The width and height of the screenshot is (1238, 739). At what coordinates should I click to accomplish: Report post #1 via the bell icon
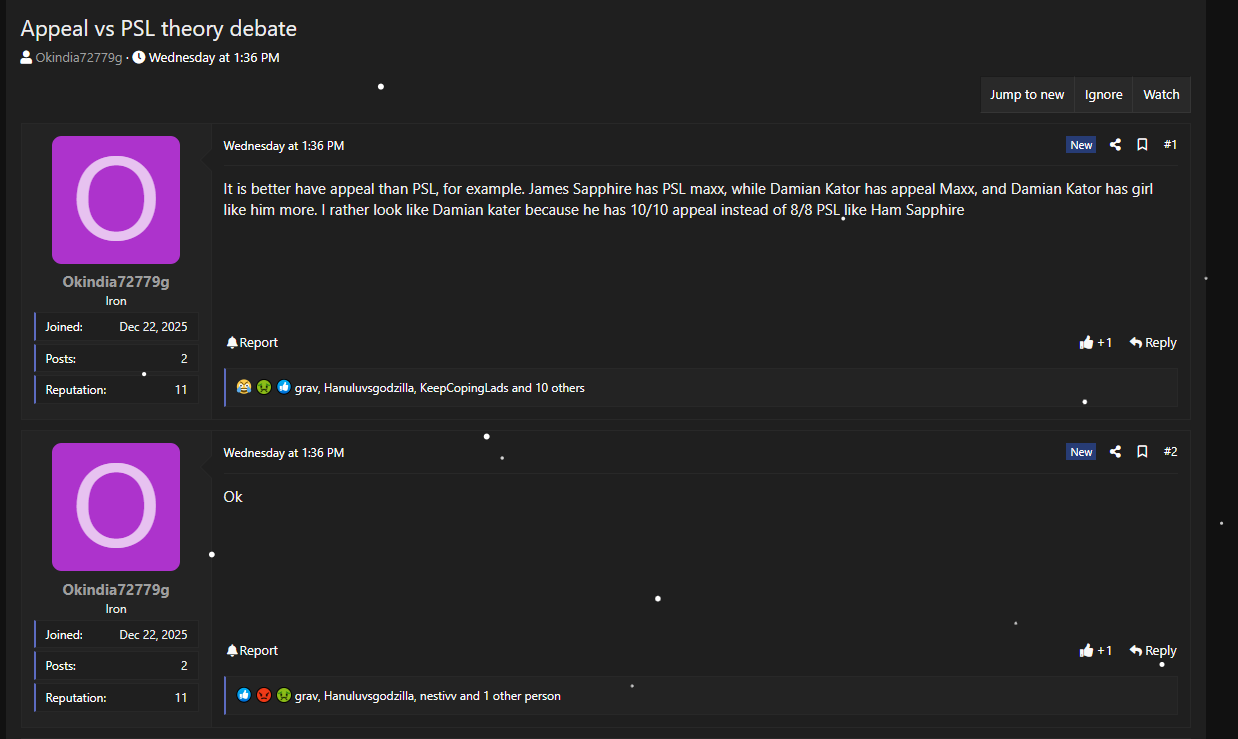[252, 343]
